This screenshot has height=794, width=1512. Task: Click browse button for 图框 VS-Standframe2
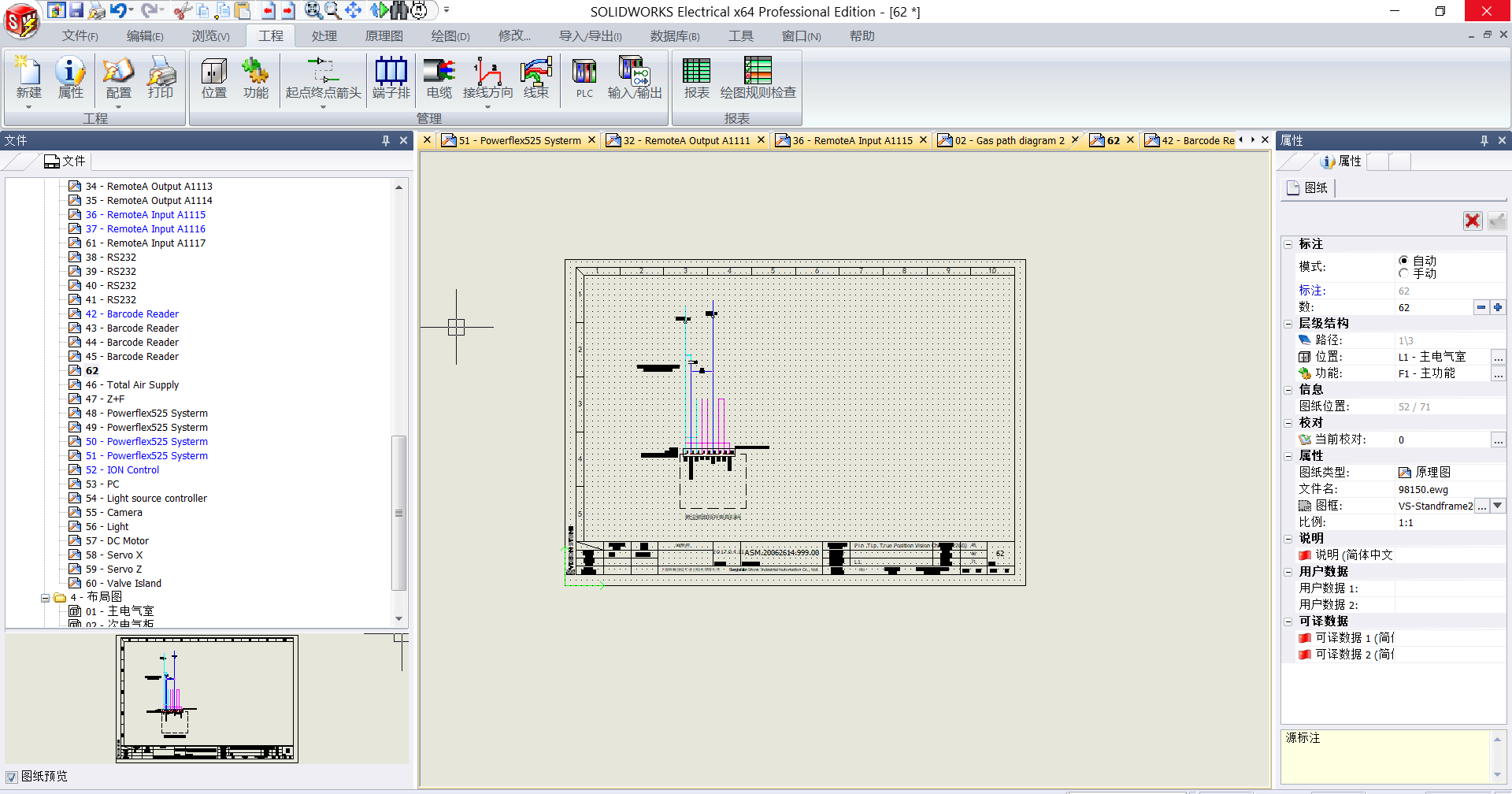[1482, 506]
